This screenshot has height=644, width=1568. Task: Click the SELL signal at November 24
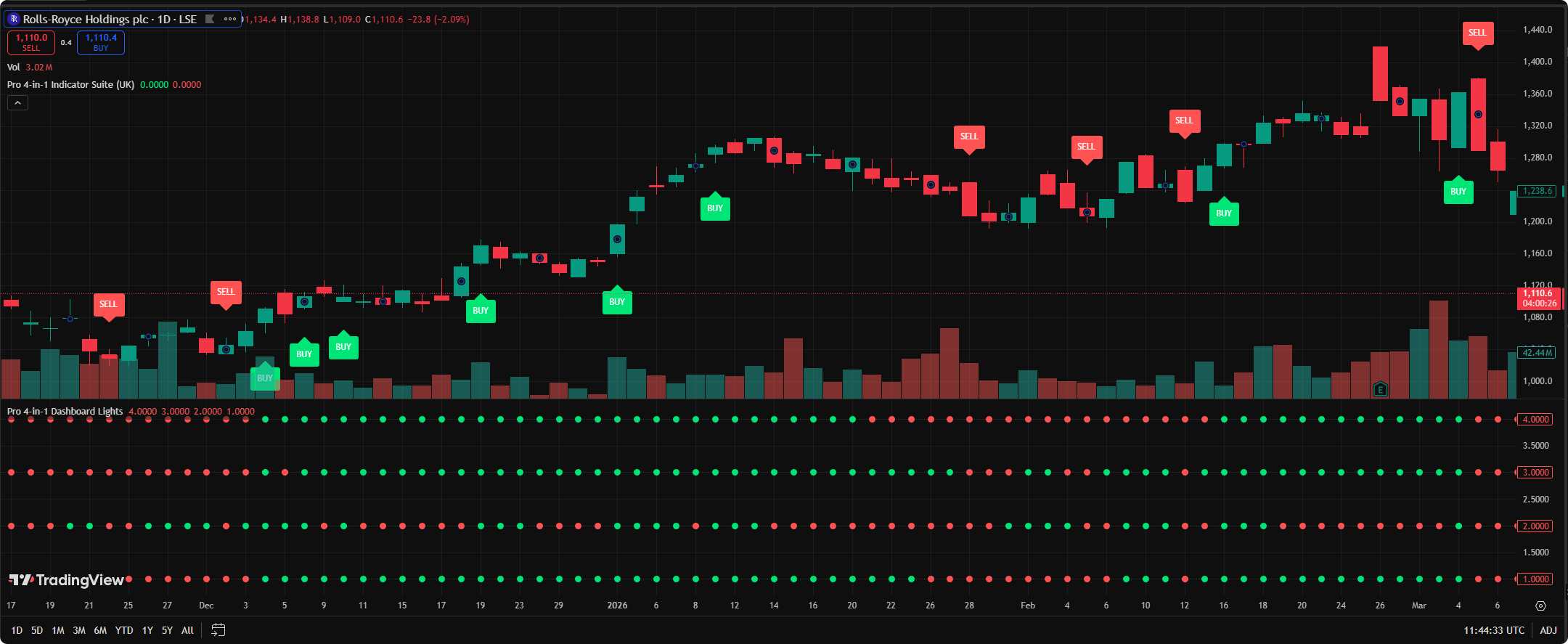[108, 306]
